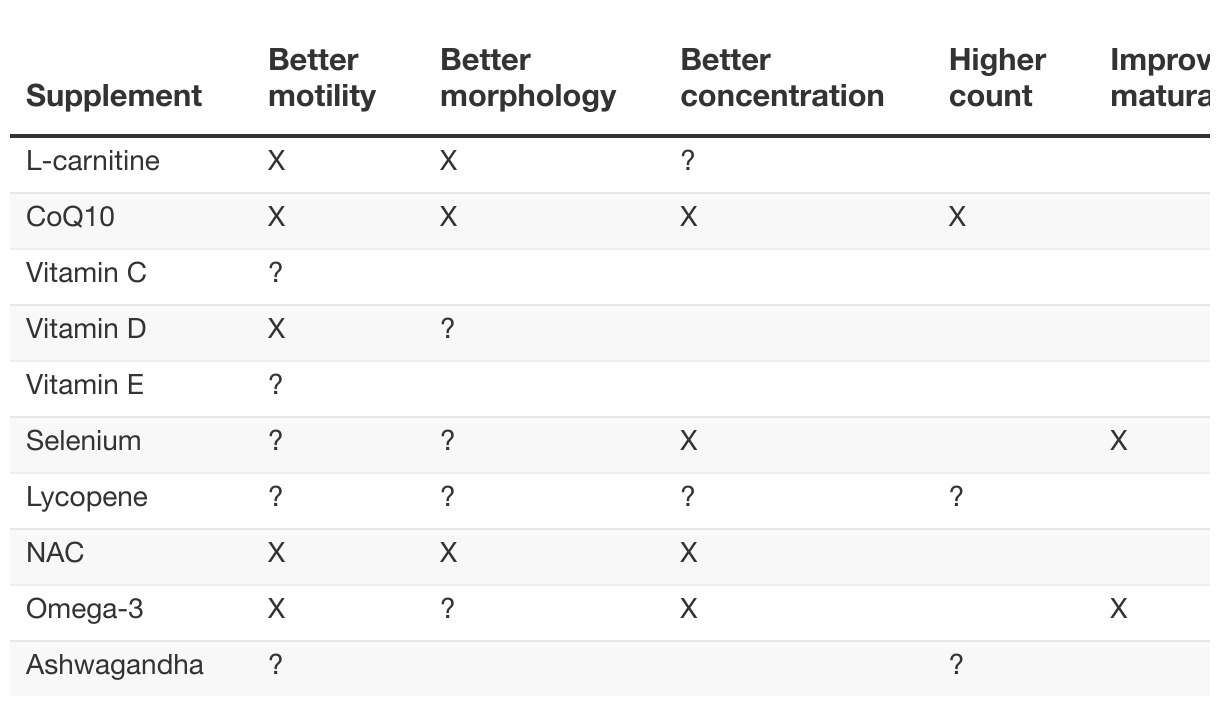Click CoQ10 Higher count X mark
Image resolution: width=1220 pixels, height=706 pixels.
point(957,217)
